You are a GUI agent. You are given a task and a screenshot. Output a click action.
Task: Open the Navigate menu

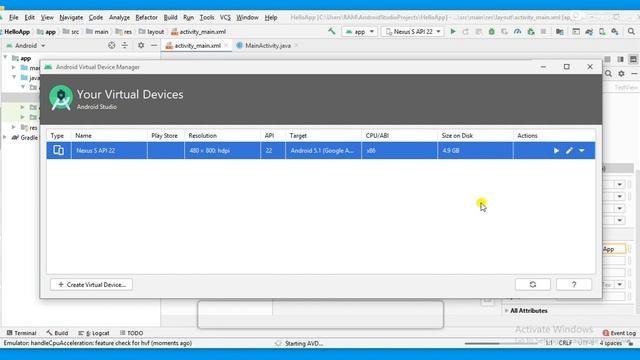(x=71, y=17)
